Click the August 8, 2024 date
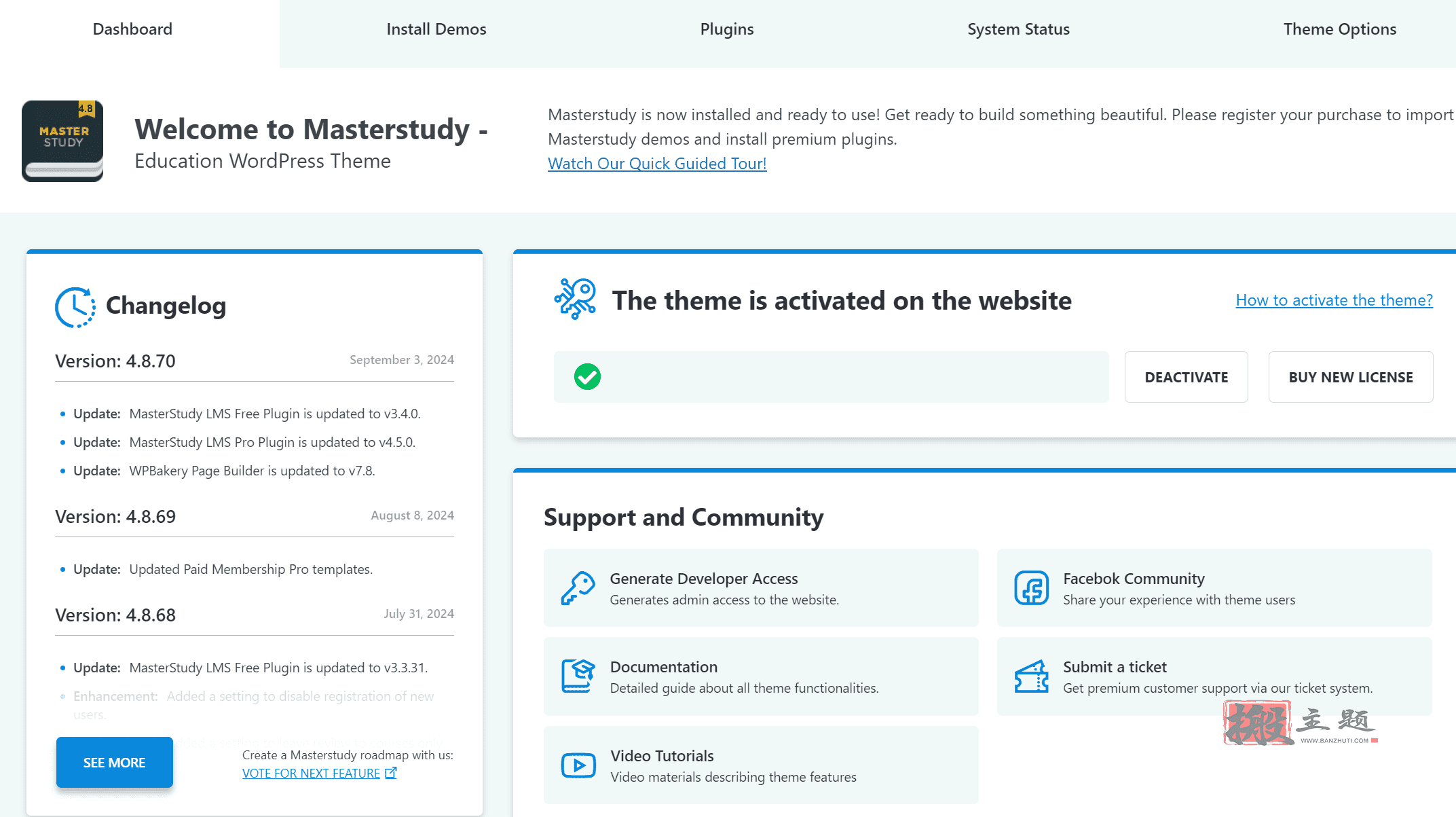 [x=412, y=515]
